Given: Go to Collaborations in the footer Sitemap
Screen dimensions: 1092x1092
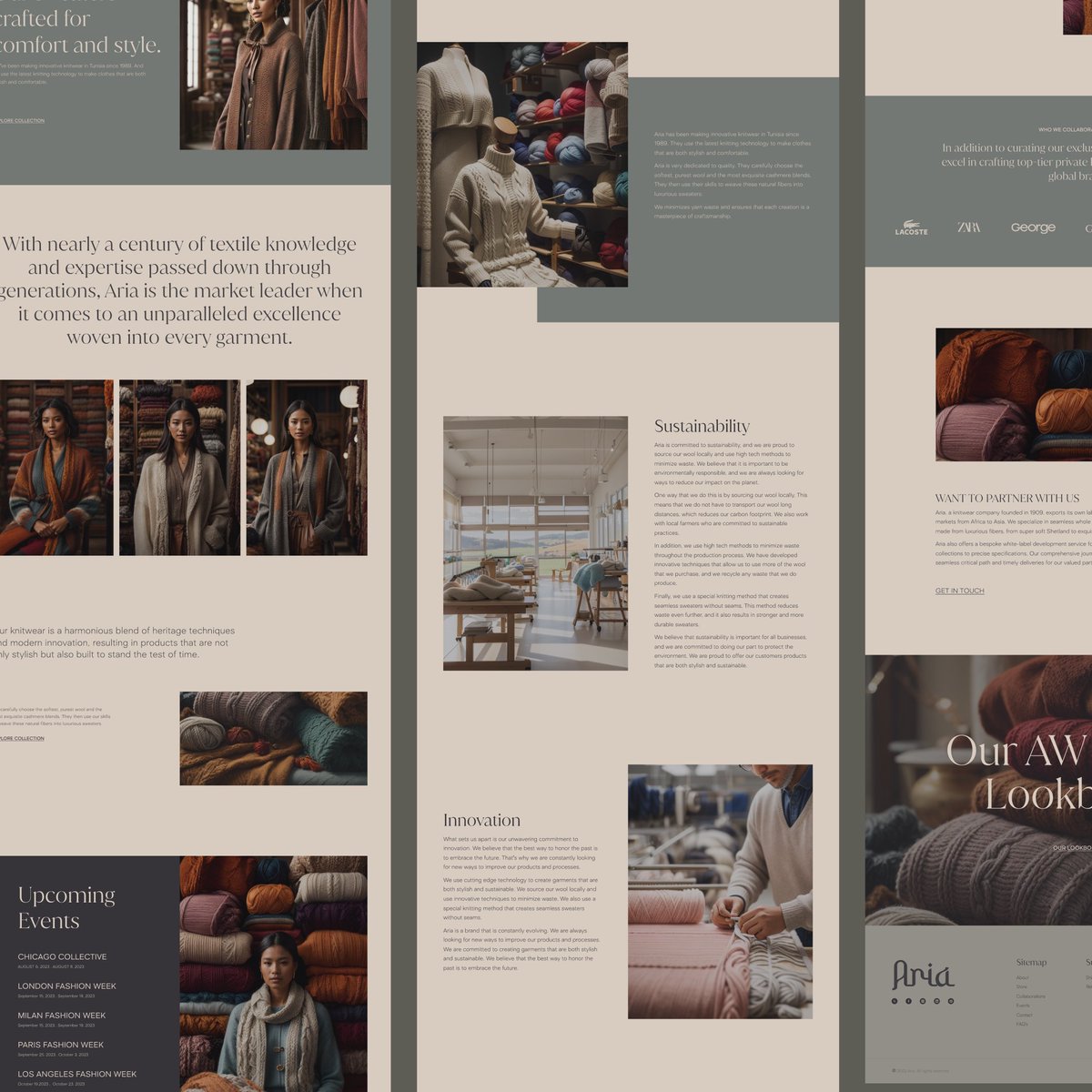Looking at the screenshot, I should pos(1031,996).
